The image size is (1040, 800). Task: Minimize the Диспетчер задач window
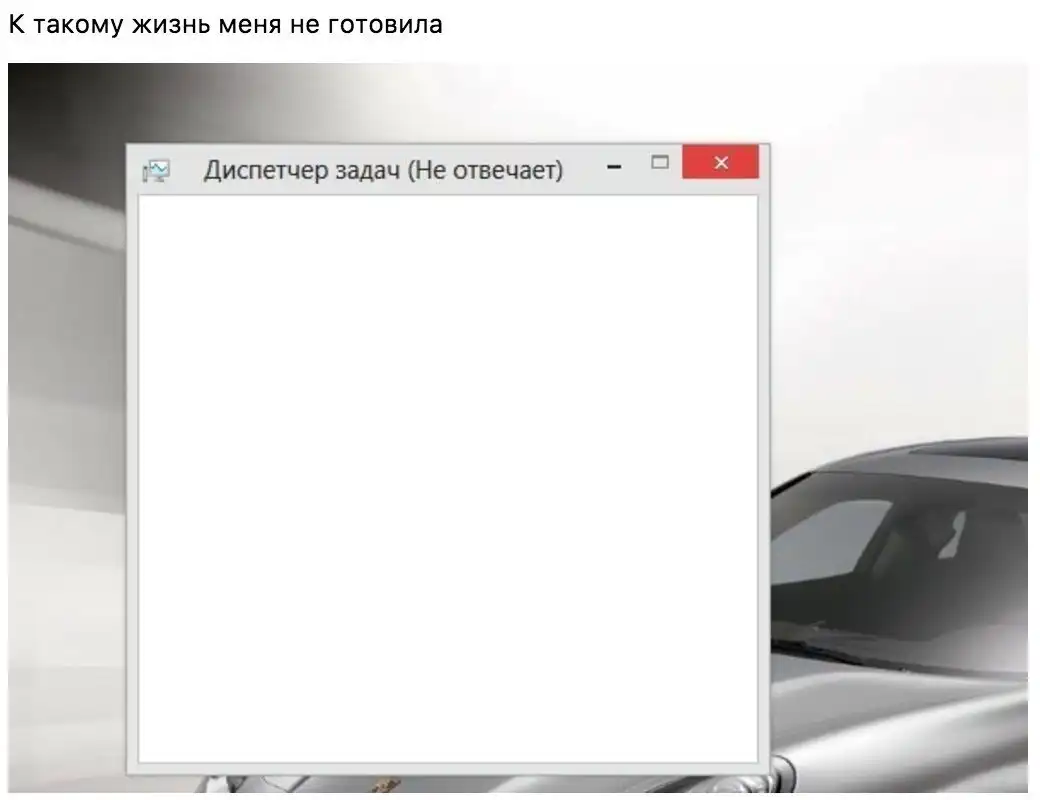click(615, 165)
